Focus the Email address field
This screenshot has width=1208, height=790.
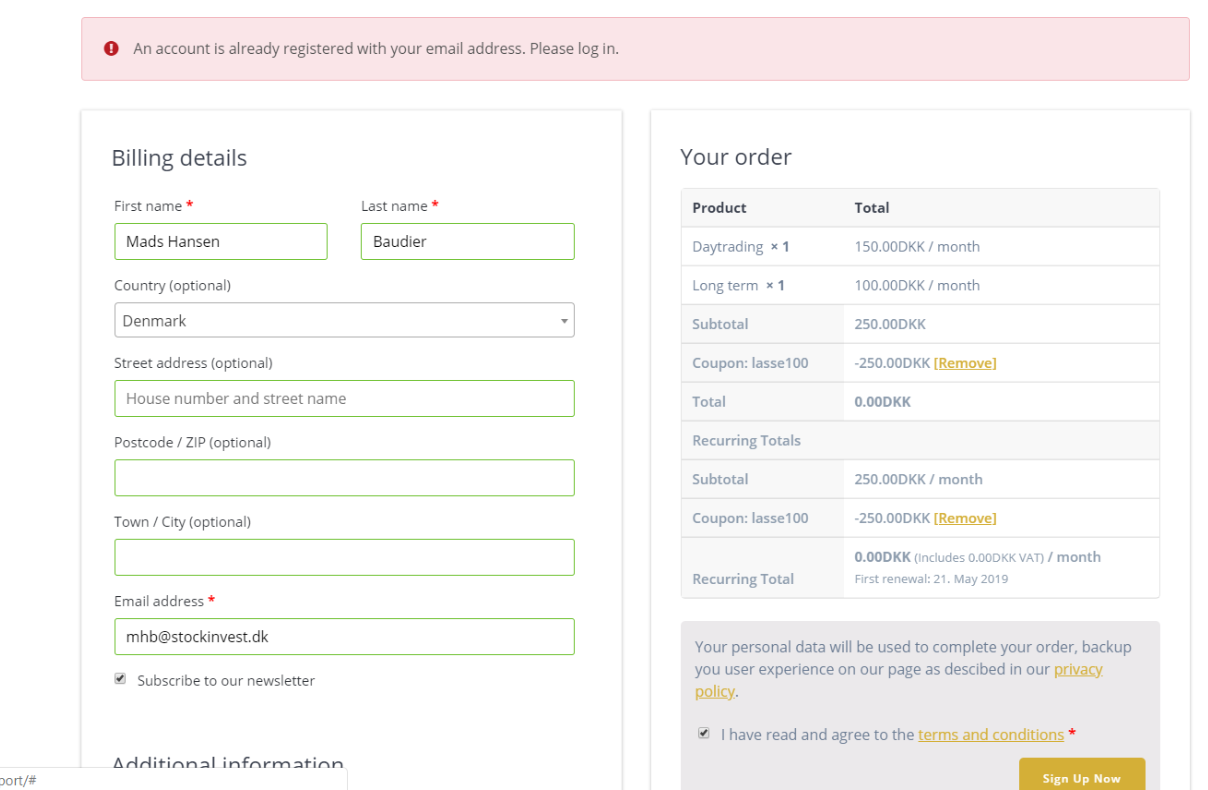[344, 637]
